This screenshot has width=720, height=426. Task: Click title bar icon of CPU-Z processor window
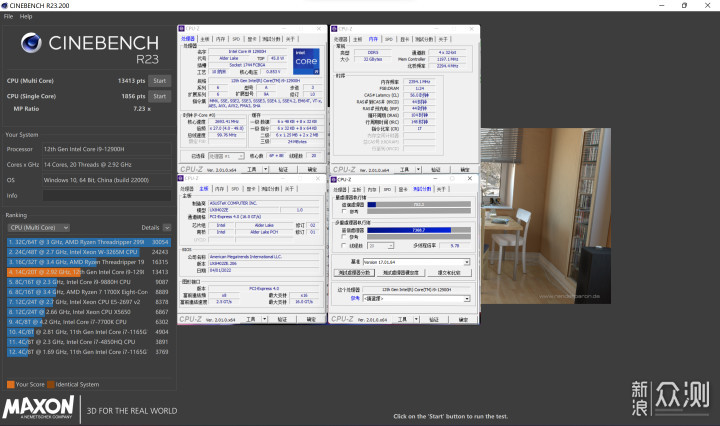point(181,28)
